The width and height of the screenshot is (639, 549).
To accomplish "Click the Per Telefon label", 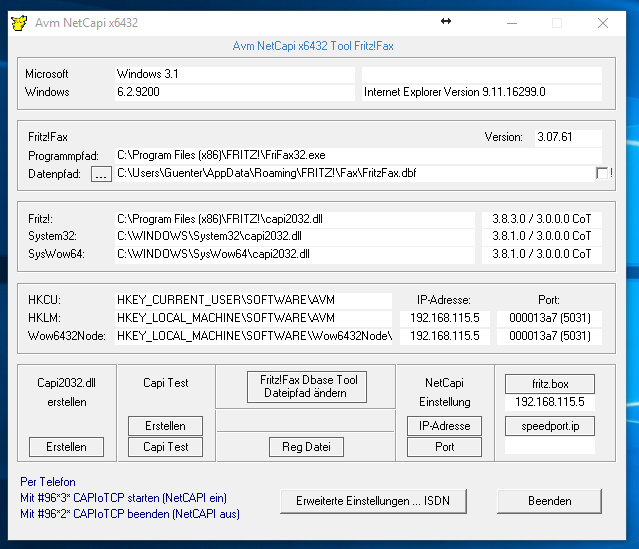I will (x=48, y=482).
